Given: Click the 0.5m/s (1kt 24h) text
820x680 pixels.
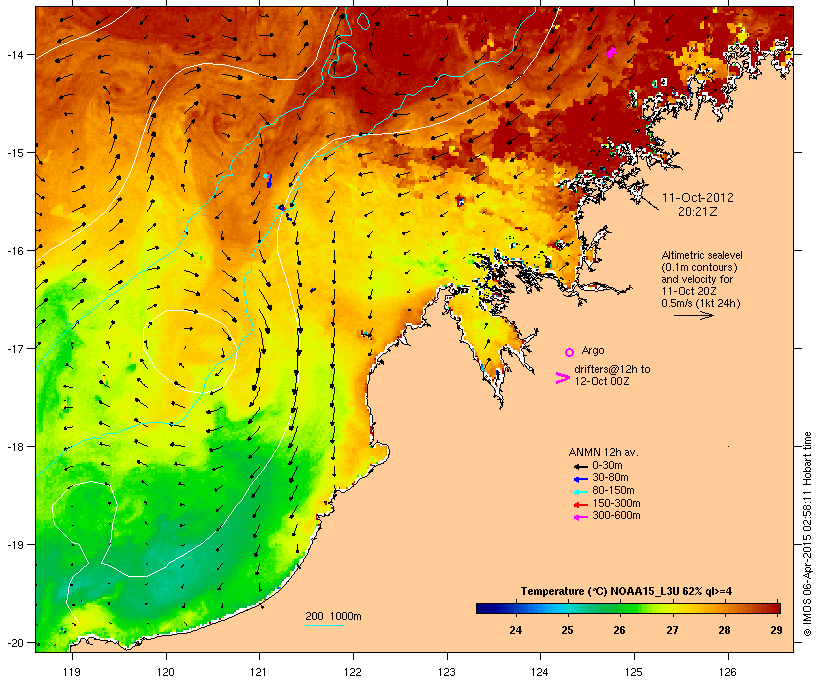Looking at the screenshot, I should pos(701,303).
